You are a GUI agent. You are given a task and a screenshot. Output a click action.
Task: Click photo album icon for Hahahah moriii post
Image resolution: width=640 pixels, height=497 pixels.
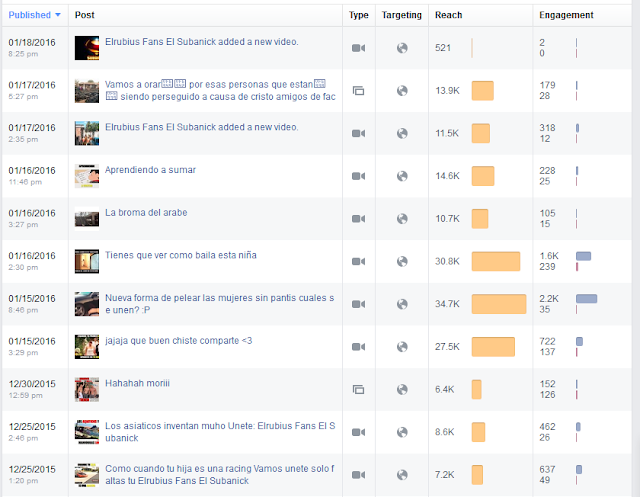[358, 389]
